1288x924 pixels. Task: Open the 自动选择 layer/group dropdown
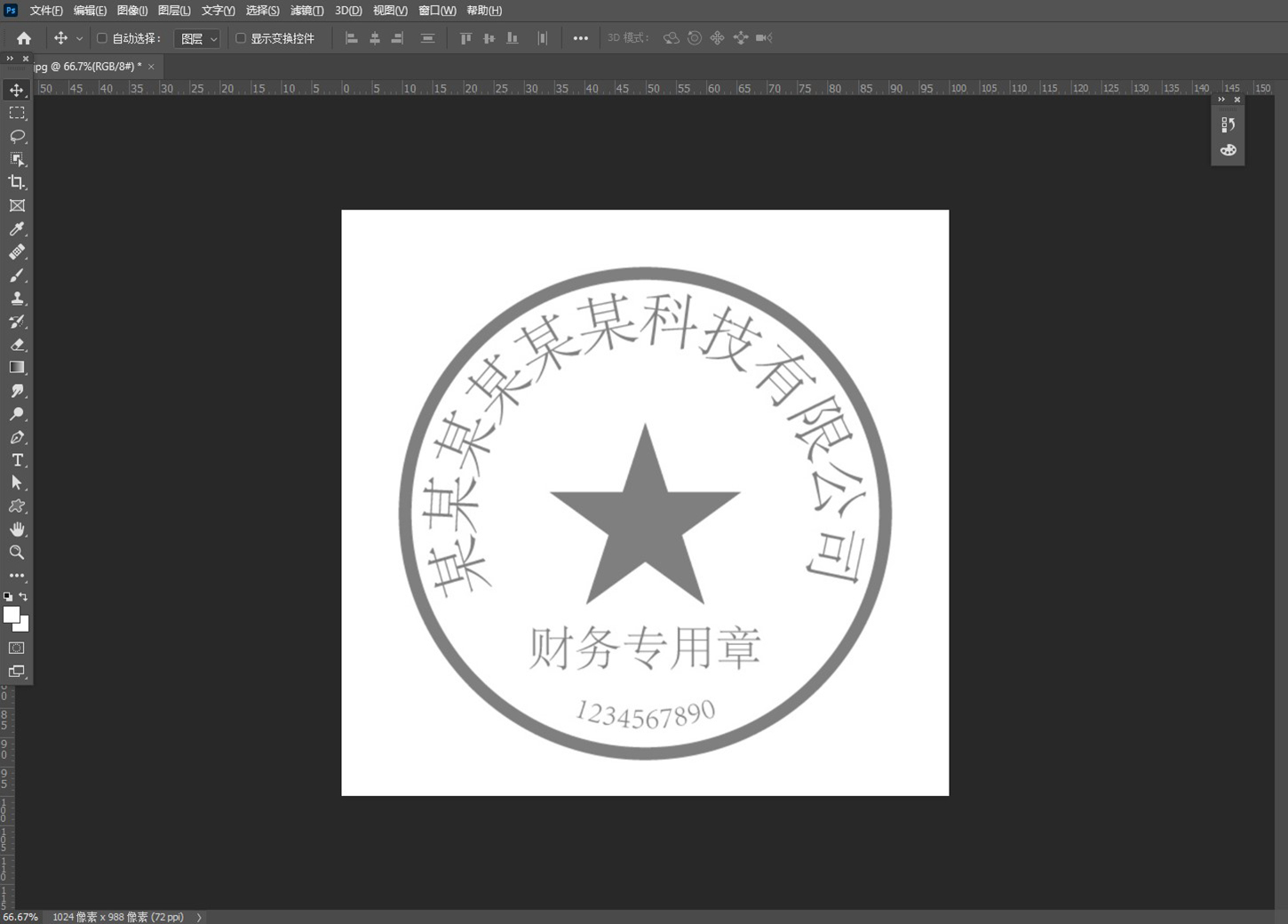(x=197, y=38)
